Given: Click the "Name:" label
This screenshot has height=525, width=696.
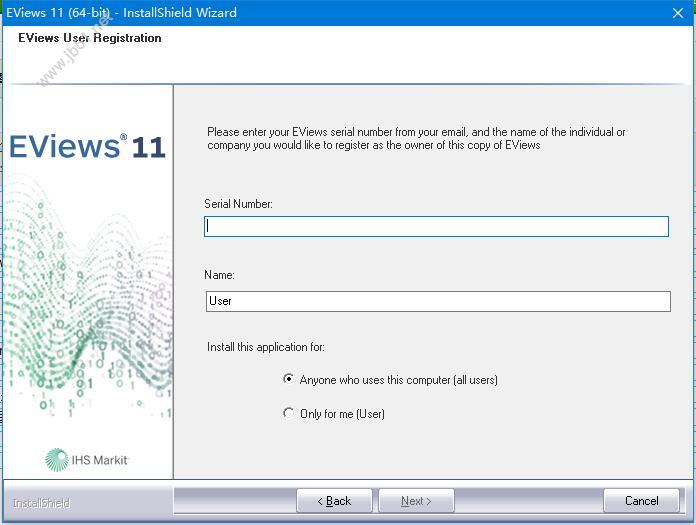Looking at the screenshot, I should (219, 275).
